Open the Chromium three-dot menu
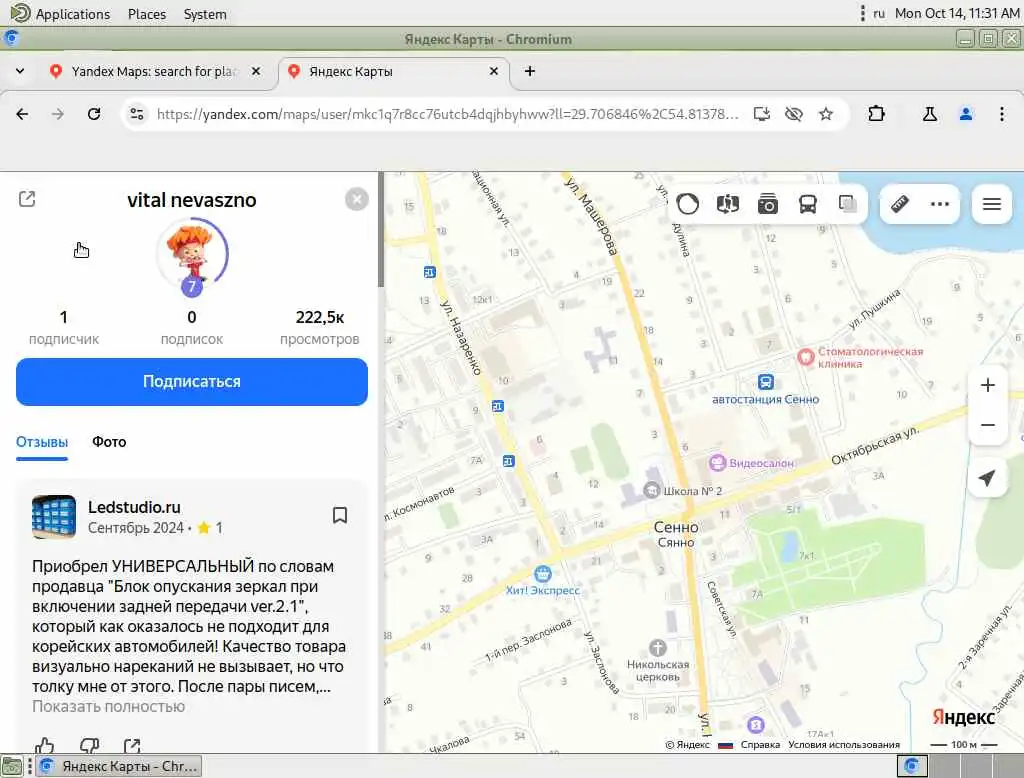Image resolution: width=1024 pixels, height=778 pixels. [1002, 114]
